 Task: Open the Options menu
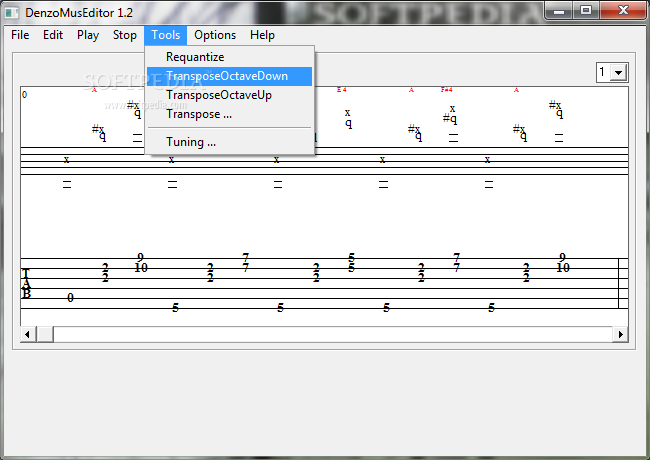(215, 35)
